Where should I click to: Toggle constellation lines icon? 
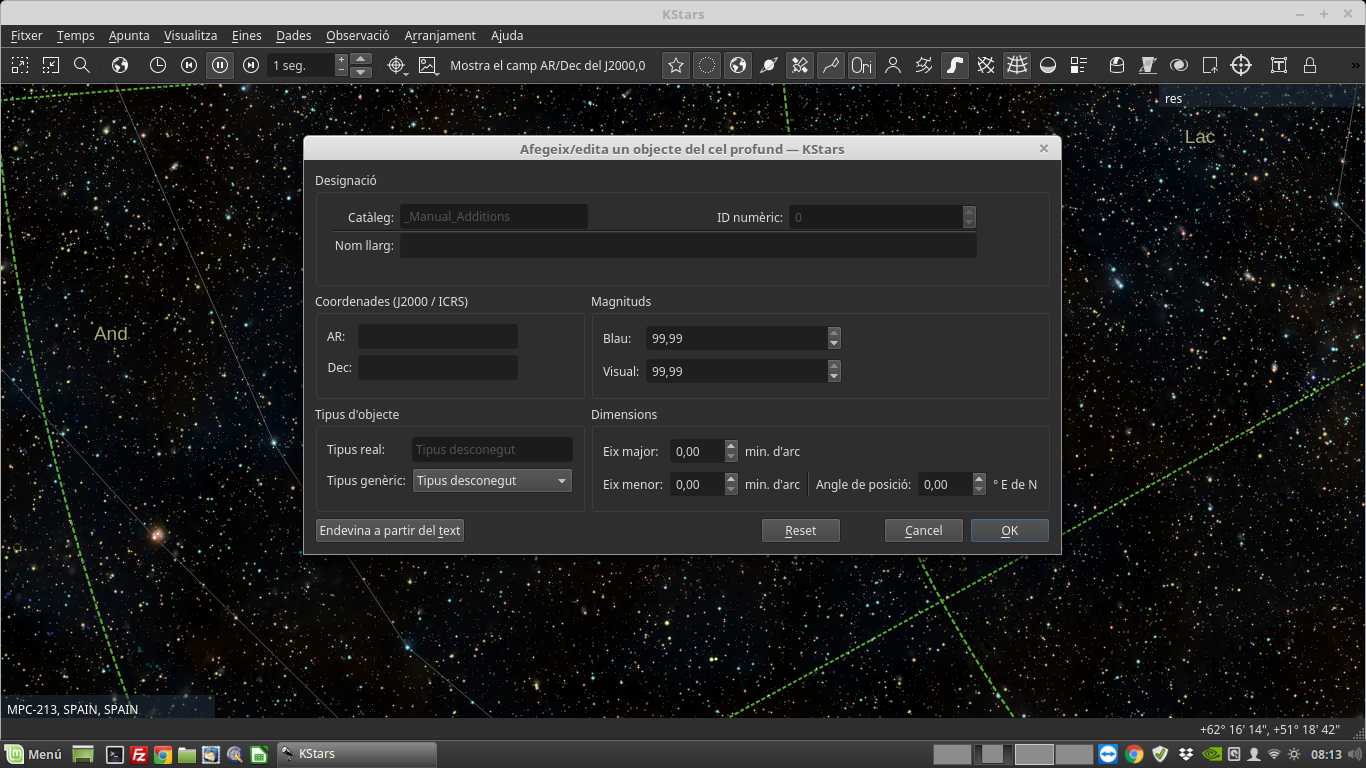pyautogui.click(x=831, y=65)
